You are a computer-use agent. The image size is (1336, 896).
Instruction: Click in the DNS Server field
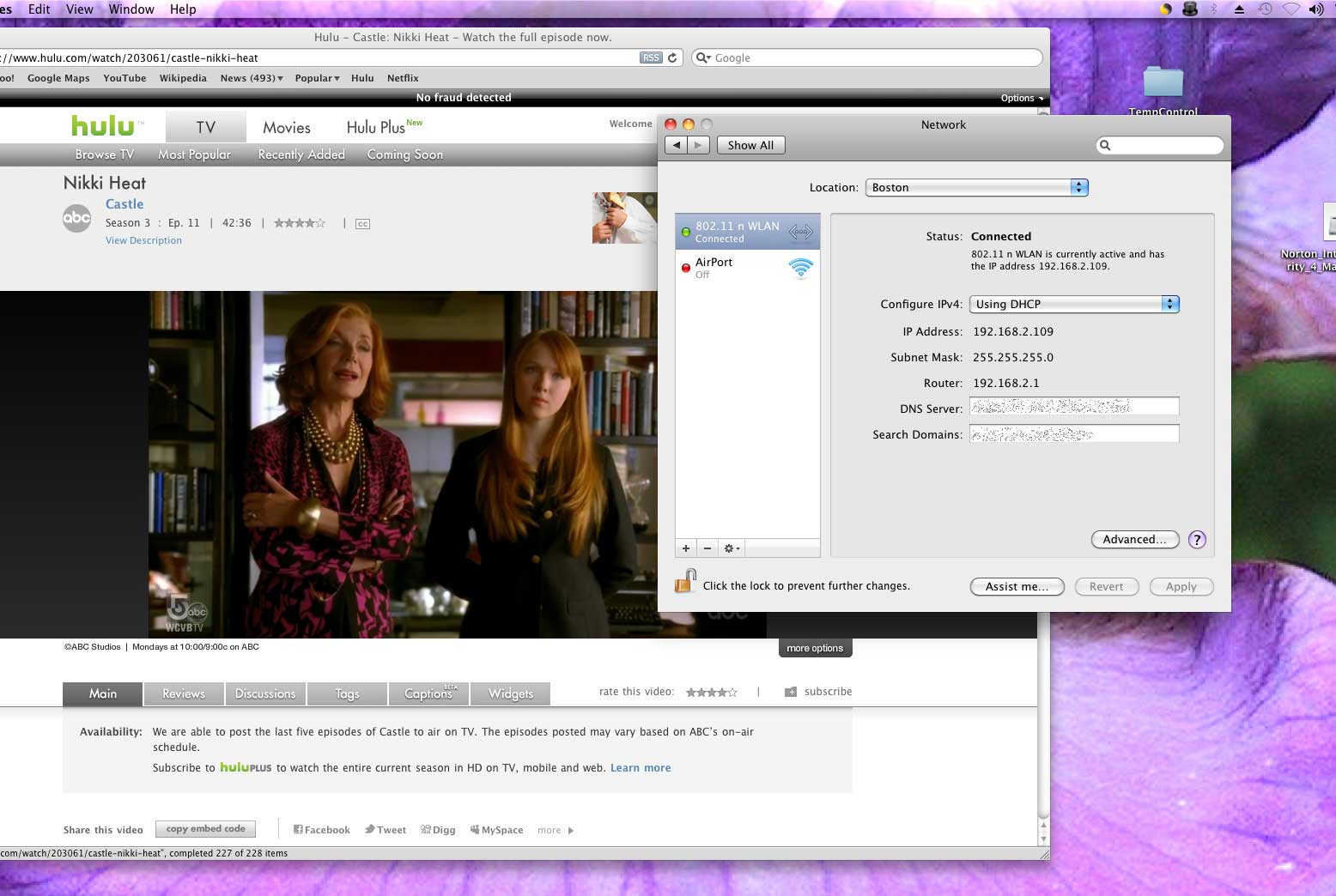(x=1074, y=407)
